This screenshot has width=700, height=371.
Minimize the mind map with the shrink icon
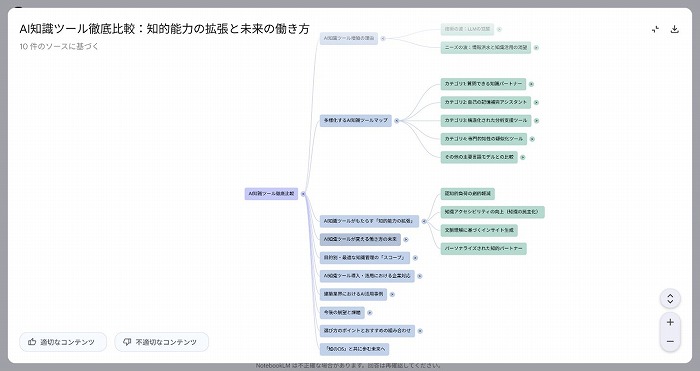pos(655,29)
